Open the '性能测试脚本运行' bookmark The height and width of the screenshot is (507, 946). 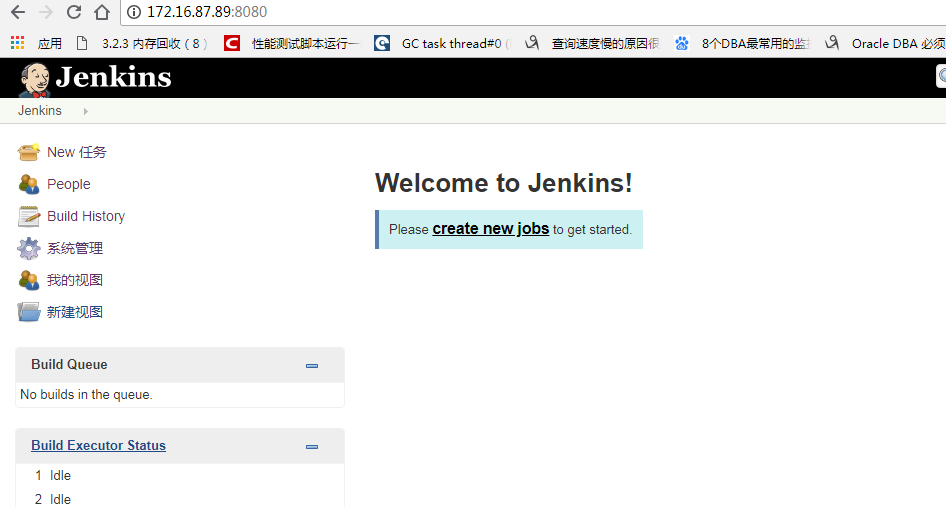coord(291,43)
